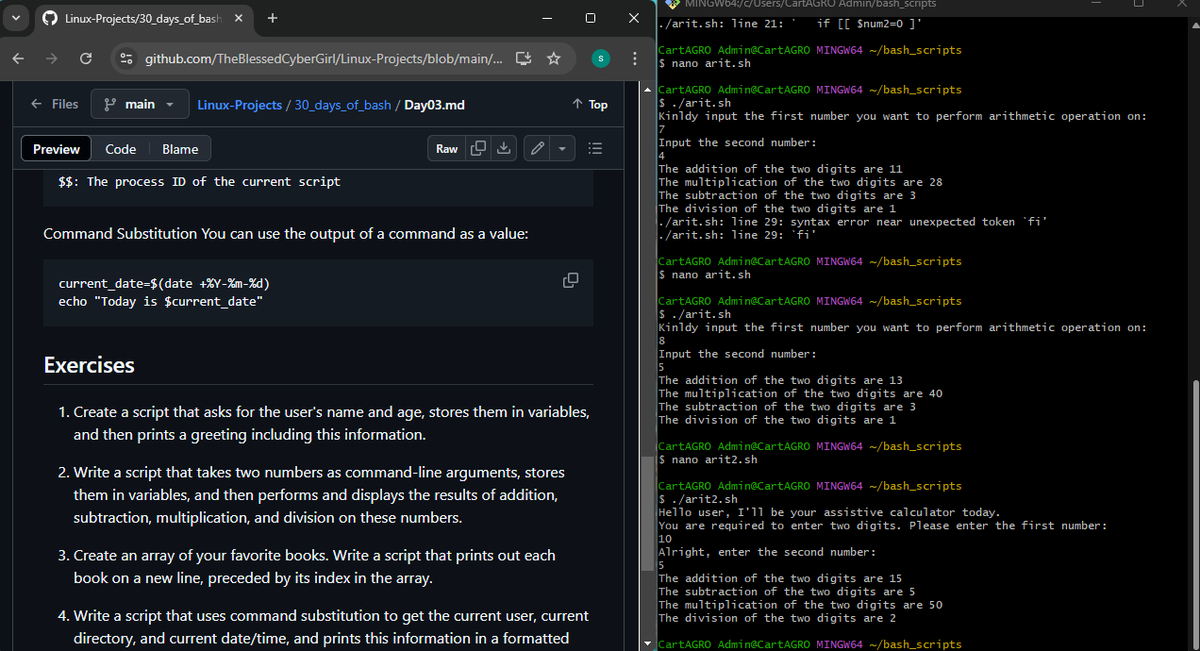Image resolution: width=1200 pixels, height=651 pixels.
Task: Switch to the Blame tab
Action: [179, 148]
